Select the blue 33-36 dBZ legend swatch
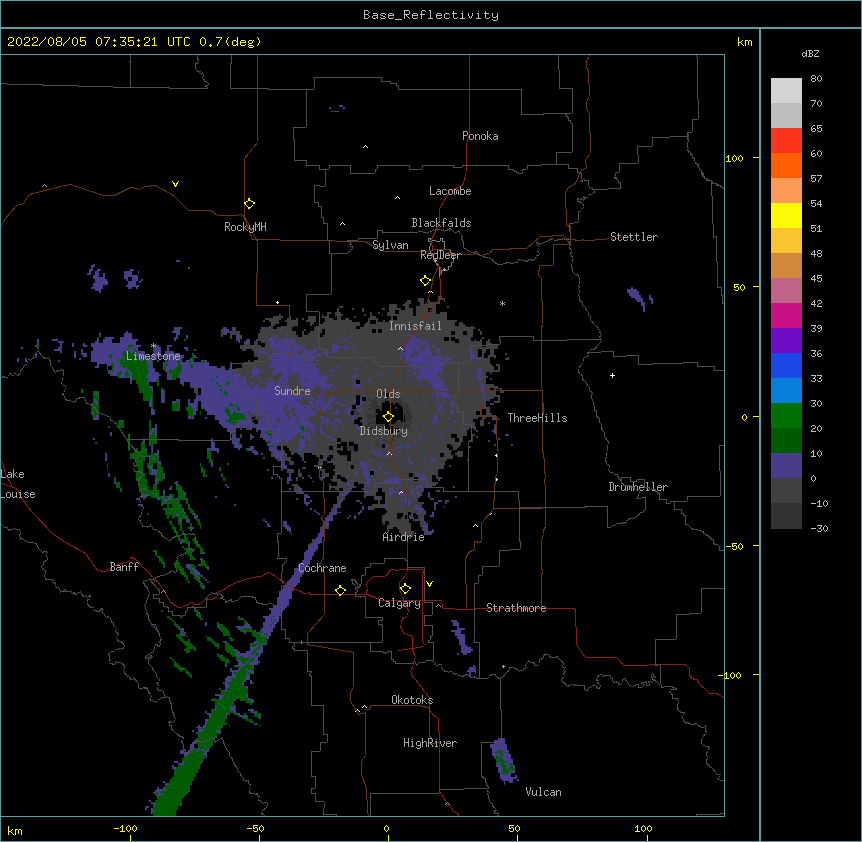862x842 pixels. pyautogui.click(x=786, y=365)
